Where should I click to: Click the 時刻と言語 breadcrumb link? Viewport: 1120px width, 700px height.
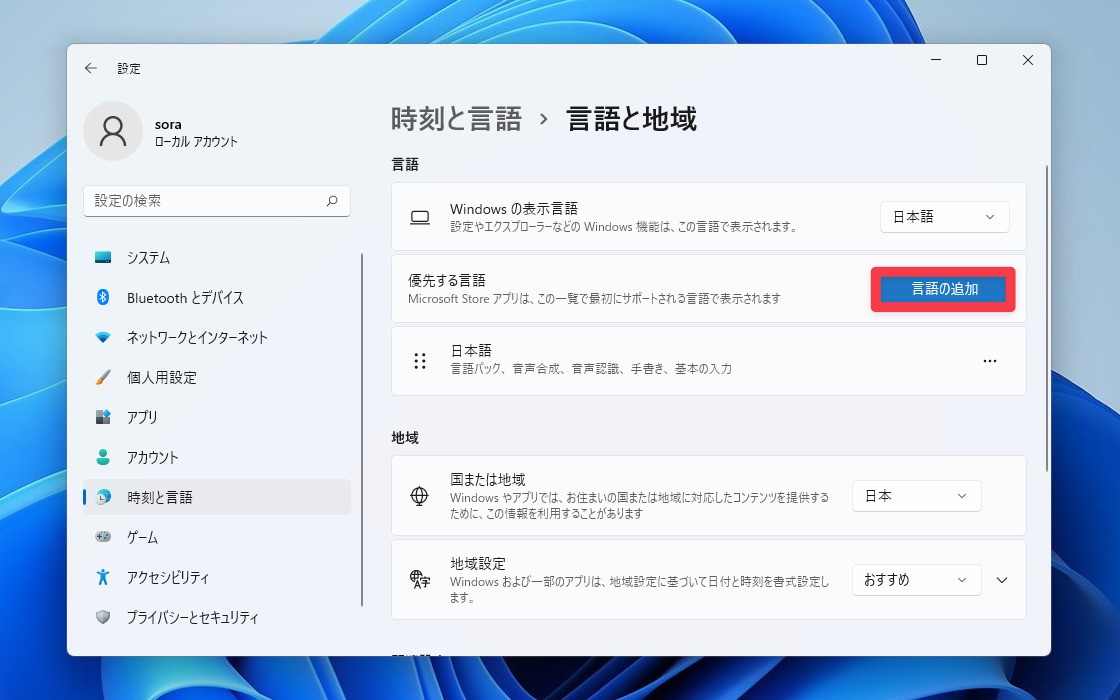[x=456, y=119]
